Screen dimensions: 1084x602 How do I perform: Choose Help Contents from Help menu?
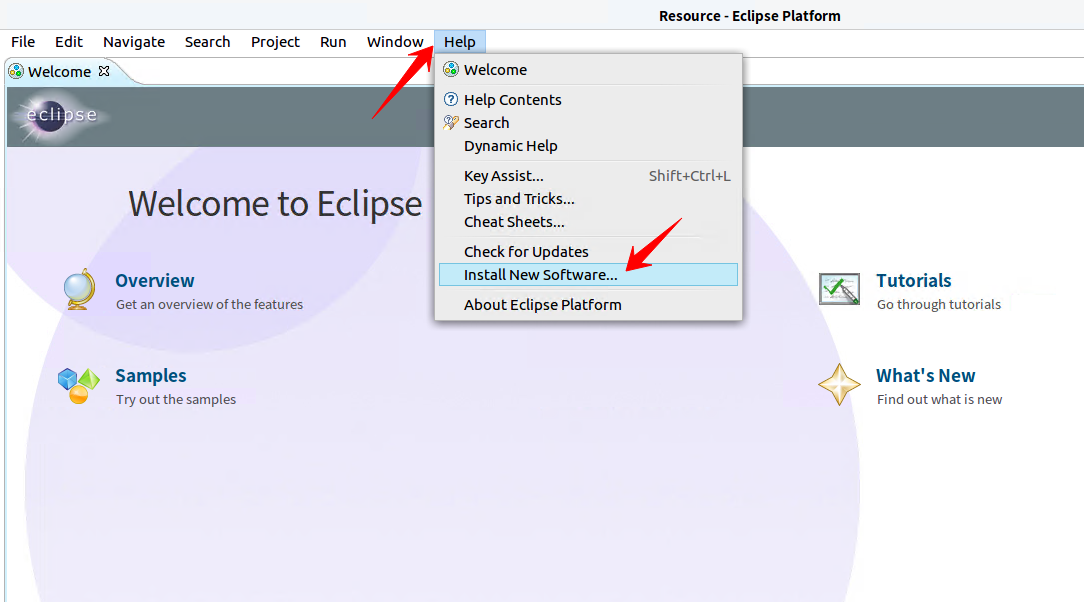(x=588, y=100)
